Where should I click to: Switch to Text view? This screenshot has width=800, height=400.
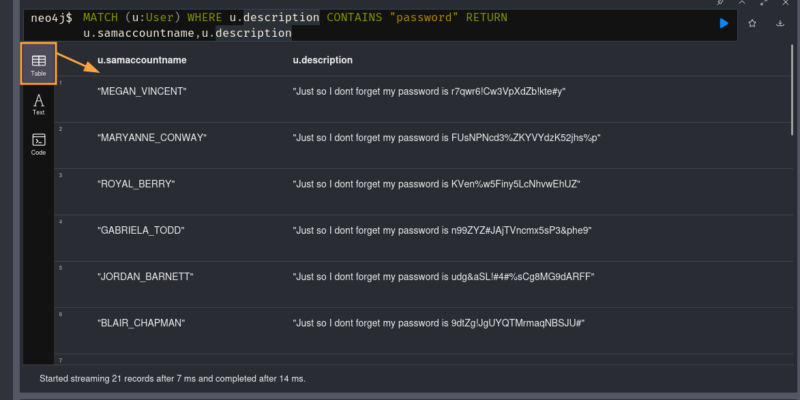click(x=38, y=104)
